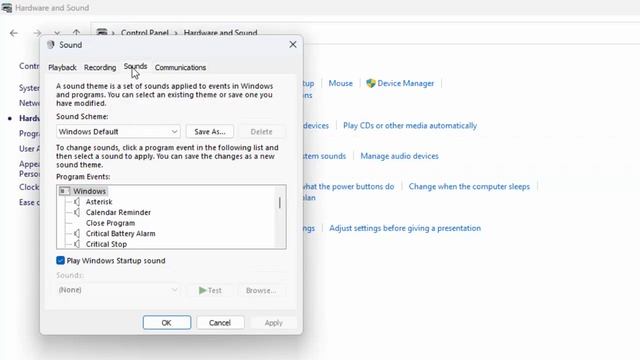Click the Sound dialog speaker title icon

51,45
